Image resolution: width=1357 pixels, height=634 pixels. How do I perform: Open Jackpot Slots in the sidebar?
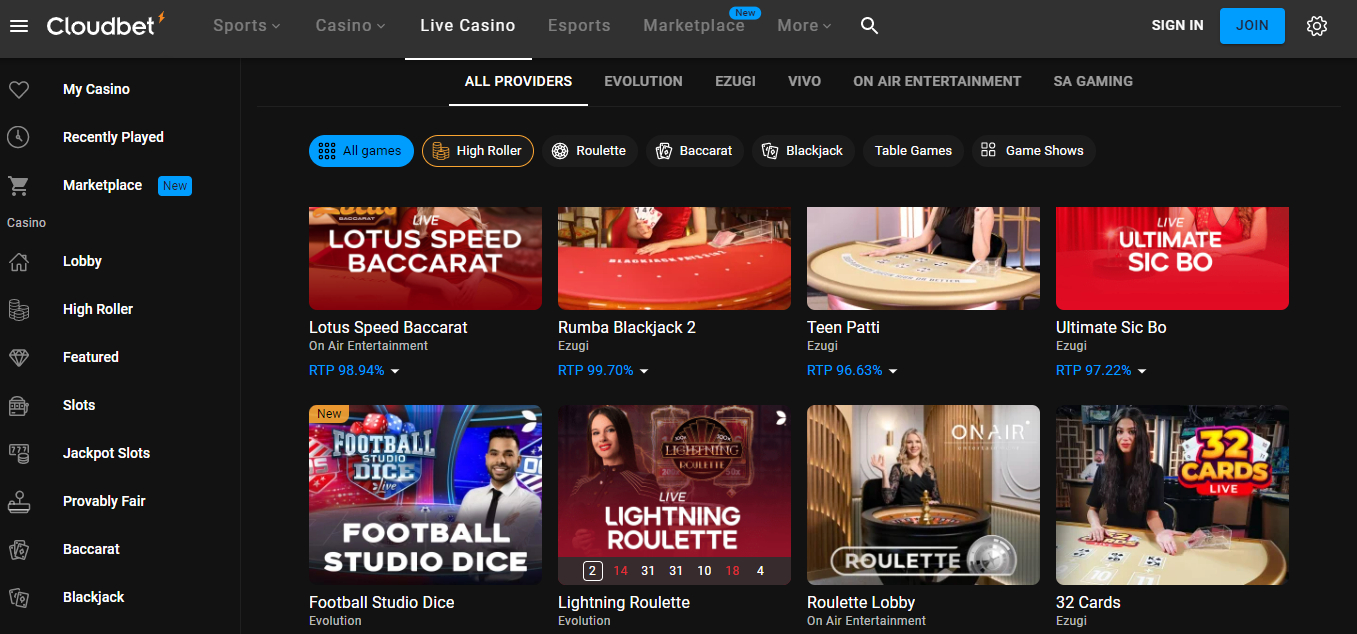tap(106, 453)
